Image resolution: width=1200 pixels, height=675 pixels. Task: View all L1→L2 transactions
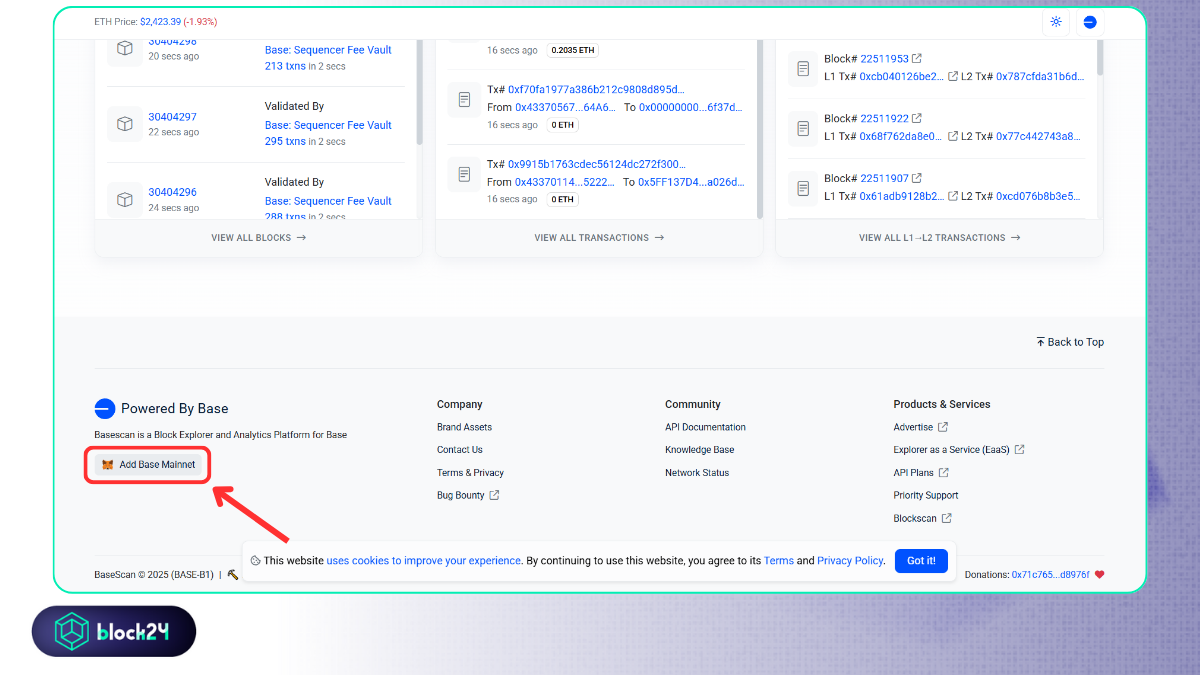[x=939, y=238]
